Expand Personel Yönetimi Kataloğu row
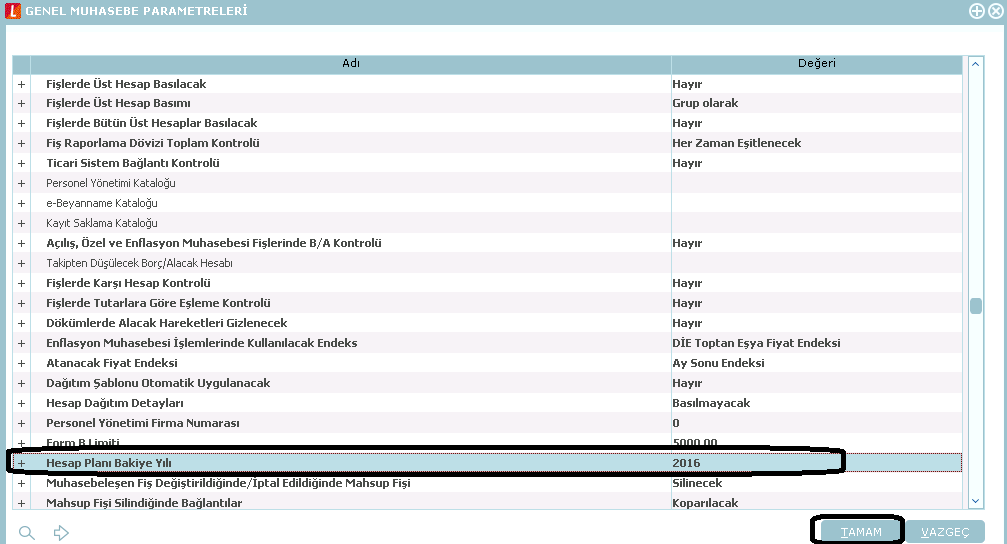Image resolution: width=1007 pixels, height=544 pixels. 21,183
